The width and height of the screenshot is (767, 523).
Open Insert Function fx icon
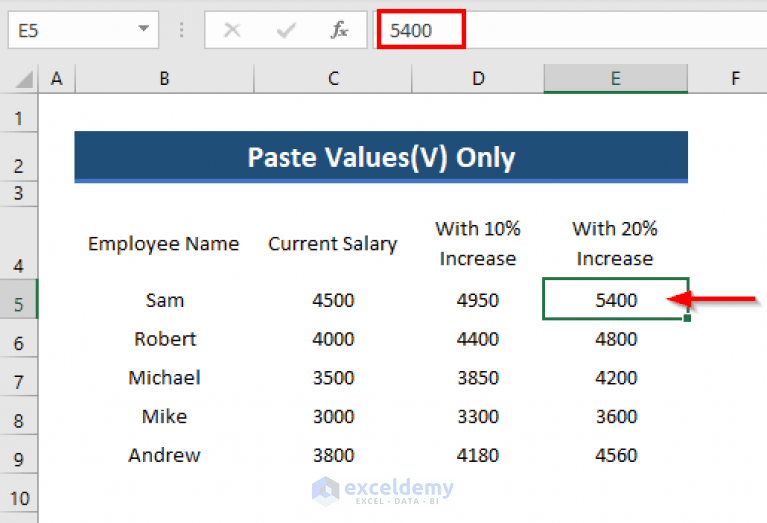pos(339,30)
